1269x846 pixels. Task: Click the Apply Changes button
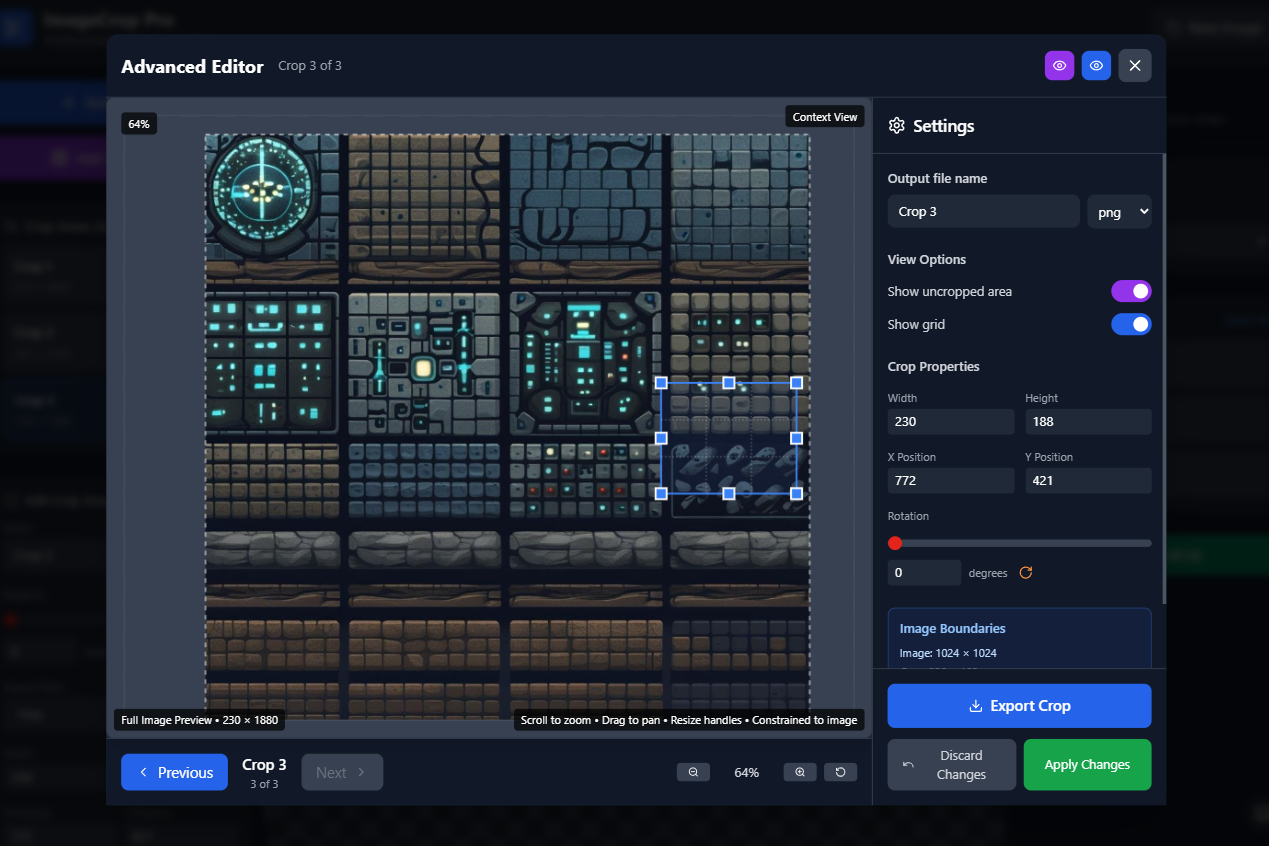coord(1087,765)
